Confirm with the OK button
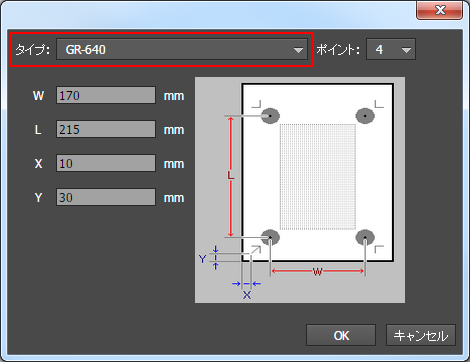 point(341,335)
